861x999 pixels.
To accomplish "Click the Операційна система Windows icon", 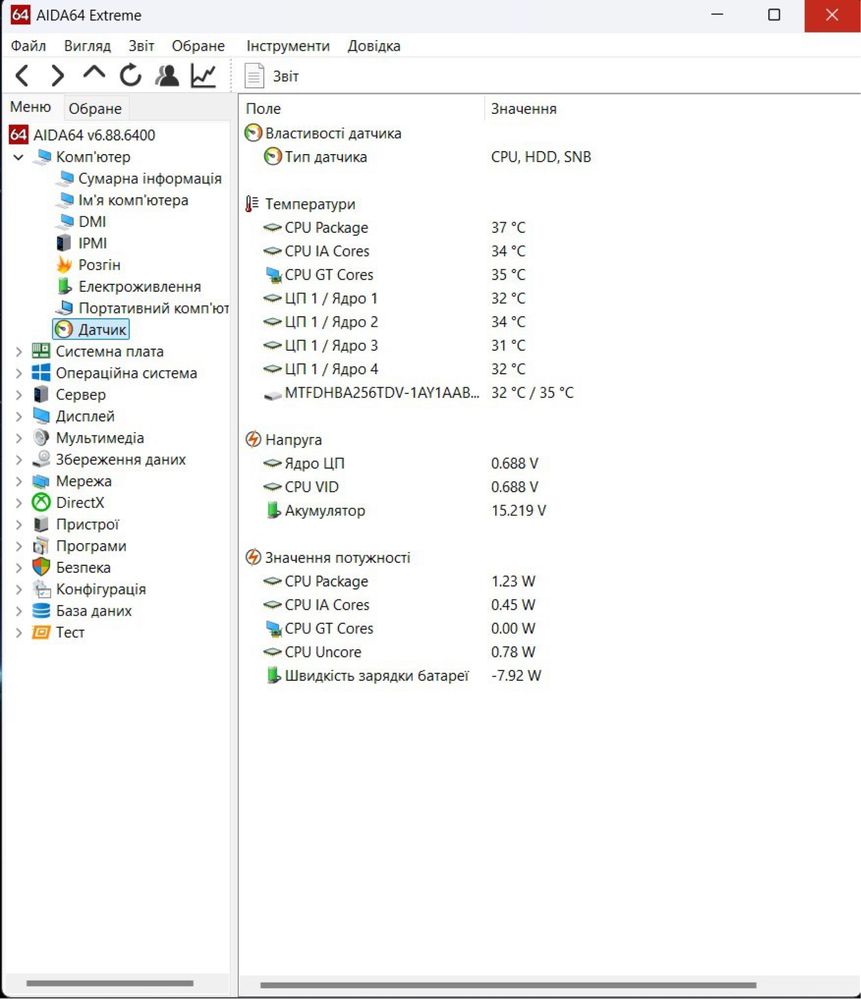I will point(41,373).
